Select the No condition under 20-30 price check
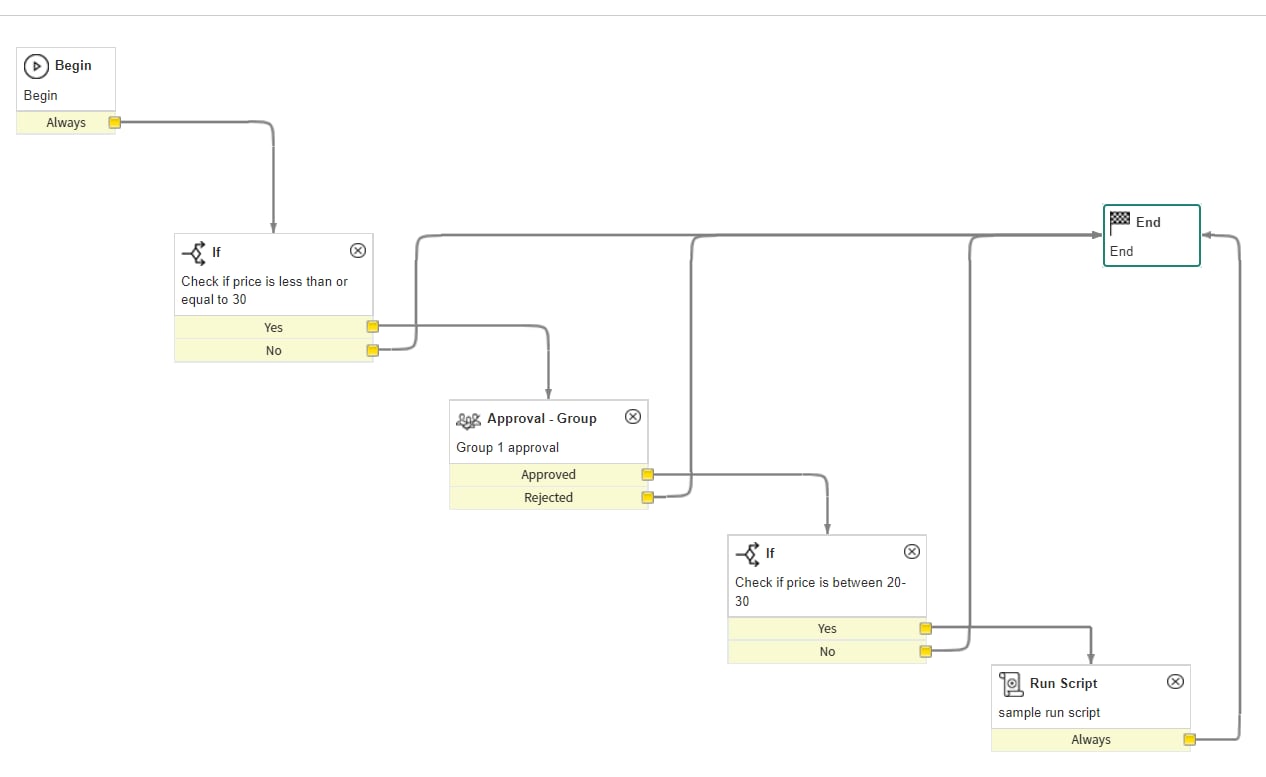Screen dimensions: 1266x777 coord(827,651)
